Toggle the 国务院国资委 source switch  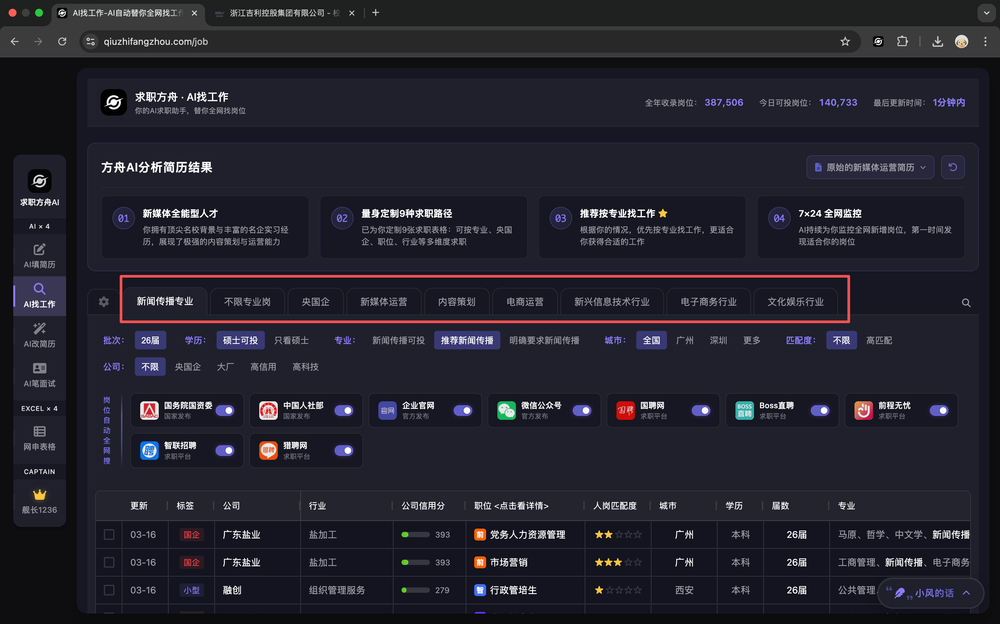[225, 410]
